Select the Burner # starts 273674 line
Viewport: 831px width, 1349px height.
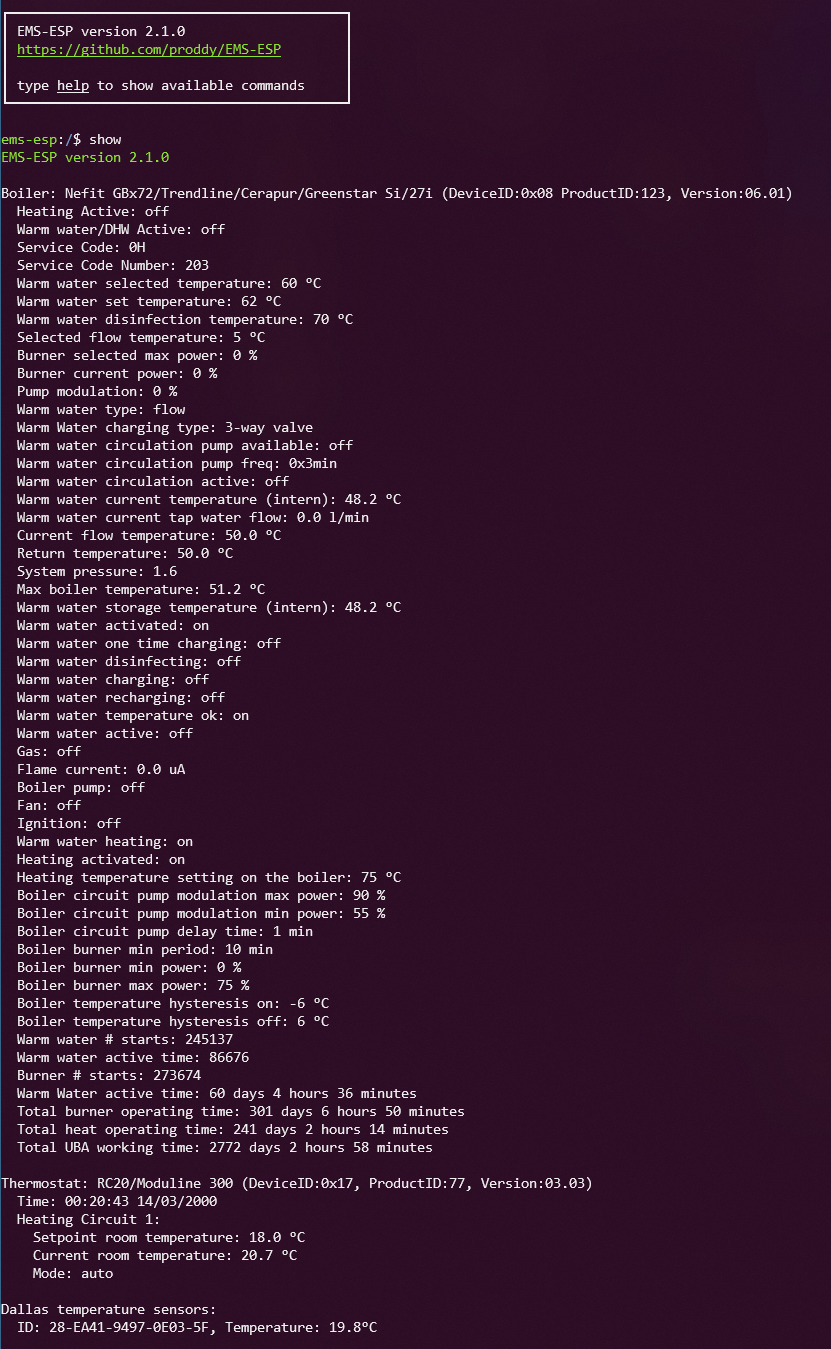pyautogui.click(x=101, y=1075)
